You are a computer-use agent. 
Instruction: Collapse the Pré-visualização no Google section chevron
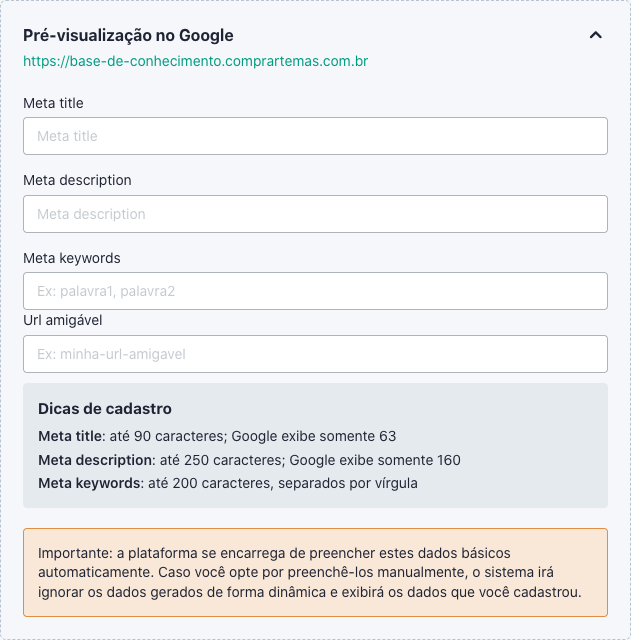coord(596,35)
